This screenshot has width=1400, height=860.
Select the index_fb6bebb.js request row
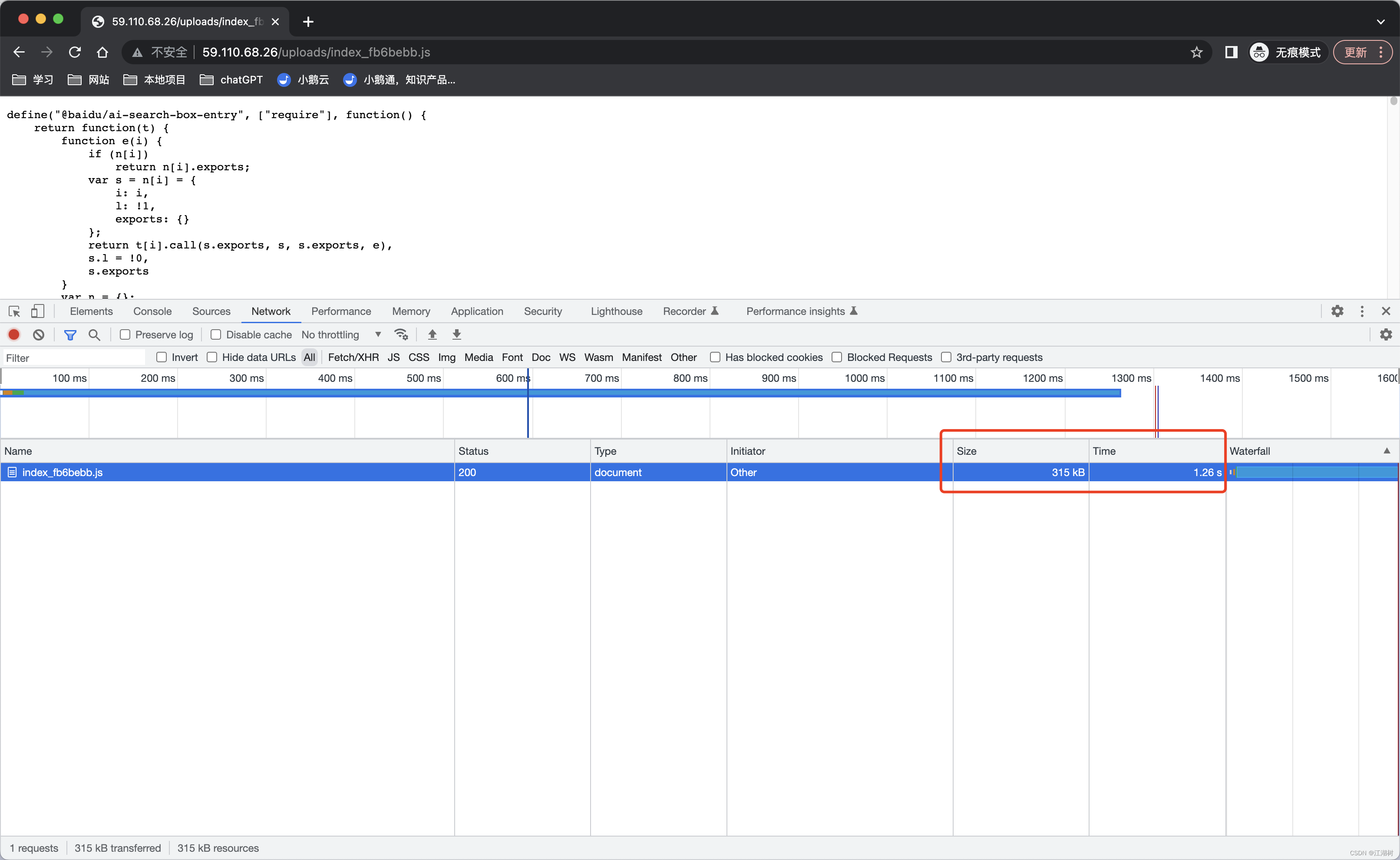pos(700,472)
